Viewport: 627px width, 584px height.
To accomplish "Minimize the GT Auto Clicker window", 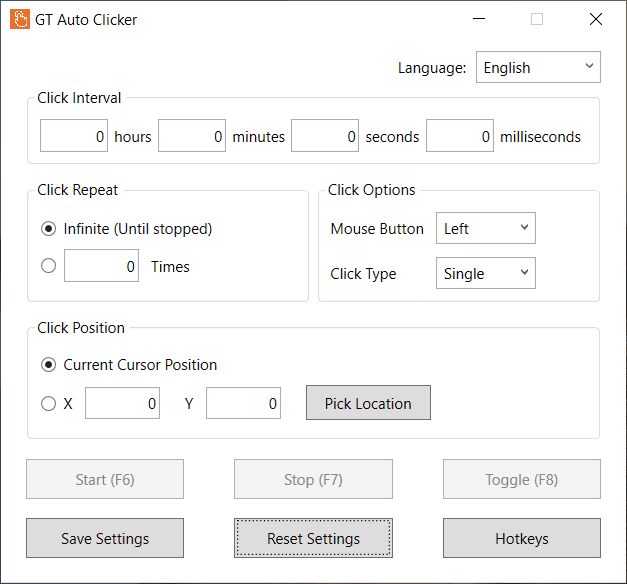I will tap(479, 19).
